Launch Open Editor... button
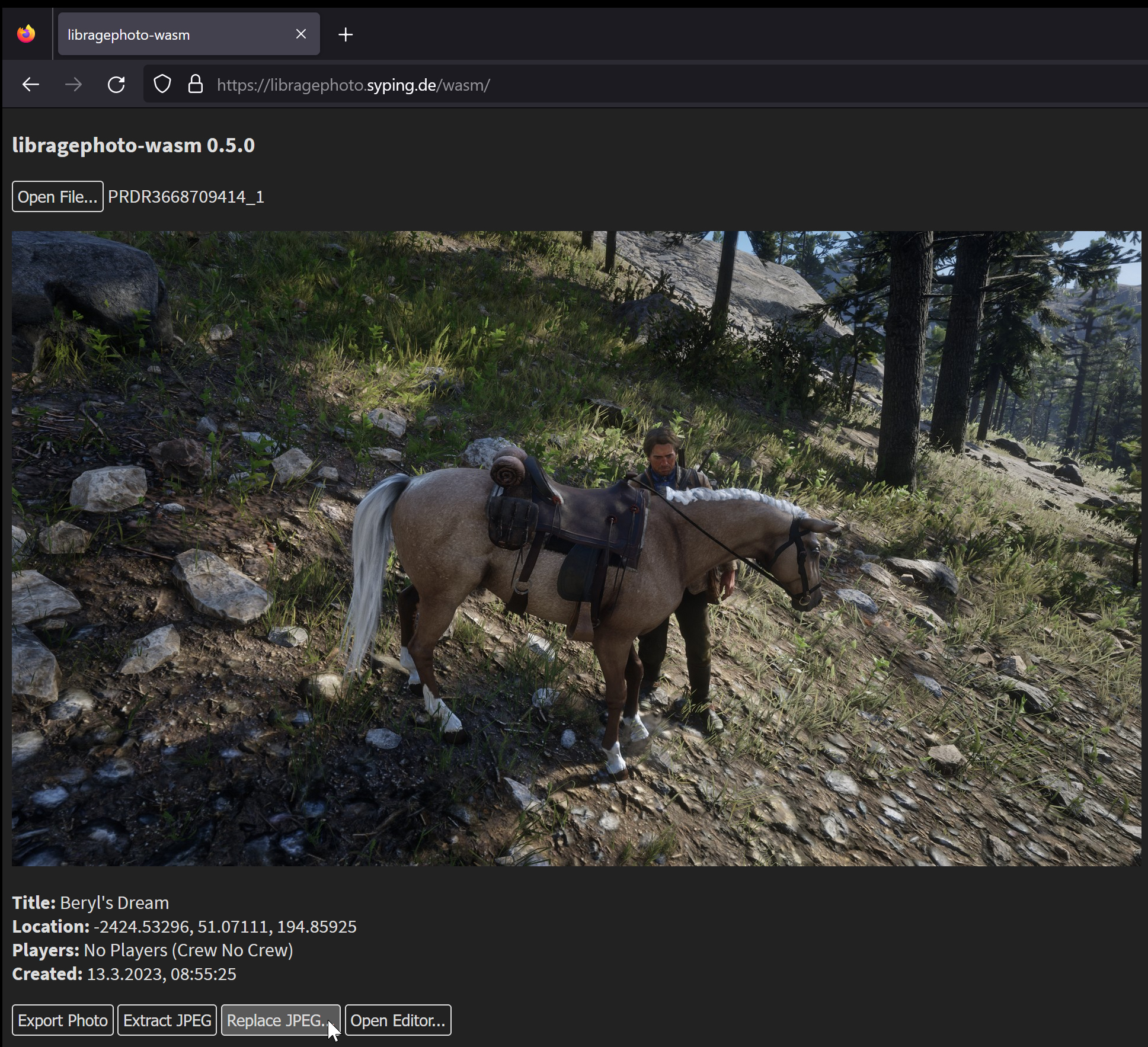Screen dimensions: 1148x1047 tap(398, 1020)
